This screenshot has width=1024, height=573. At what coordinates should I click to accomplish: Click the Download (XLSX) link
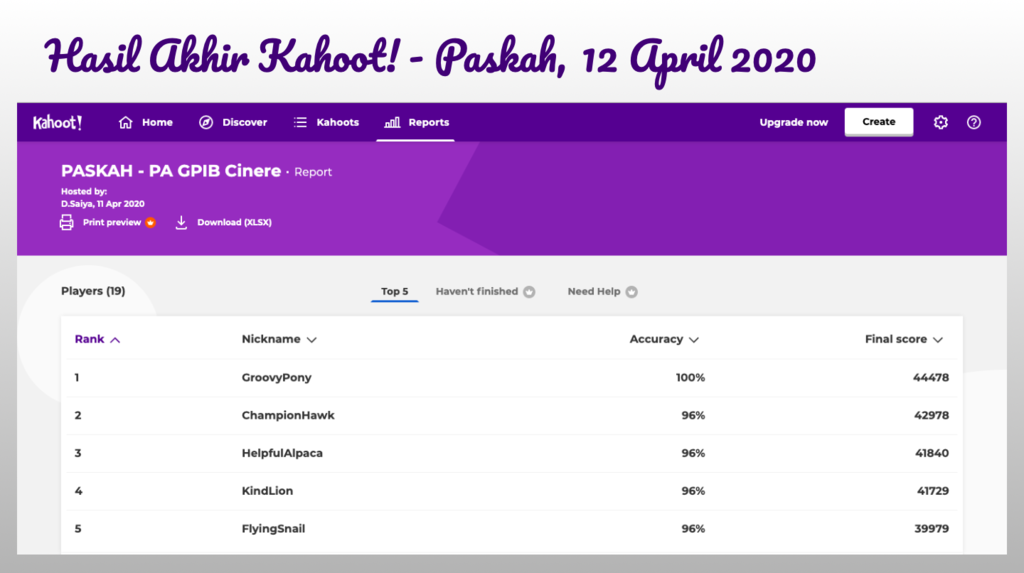[x=234, y=222]
